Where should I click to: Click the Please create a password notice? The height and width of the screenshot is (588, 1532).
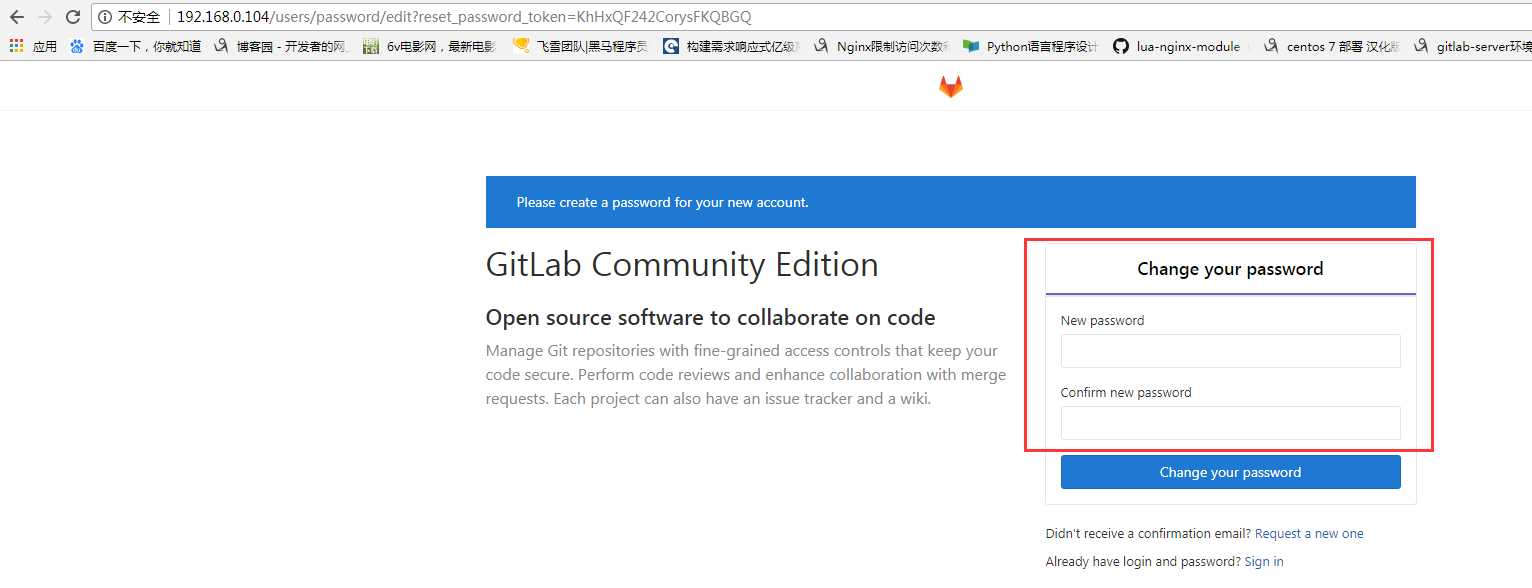click(x=950, y=202)
